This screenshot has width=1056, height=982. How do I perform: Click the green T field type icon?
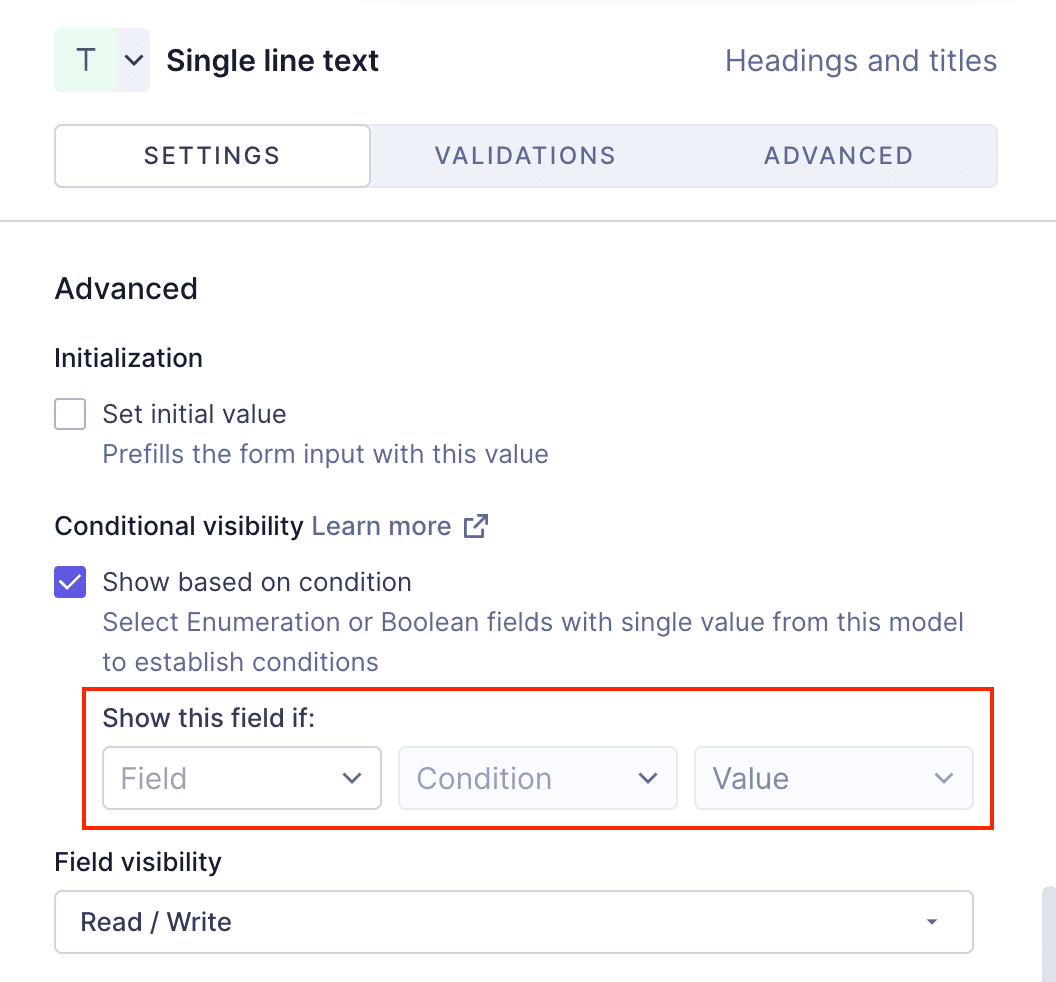[x=85, y=59]
